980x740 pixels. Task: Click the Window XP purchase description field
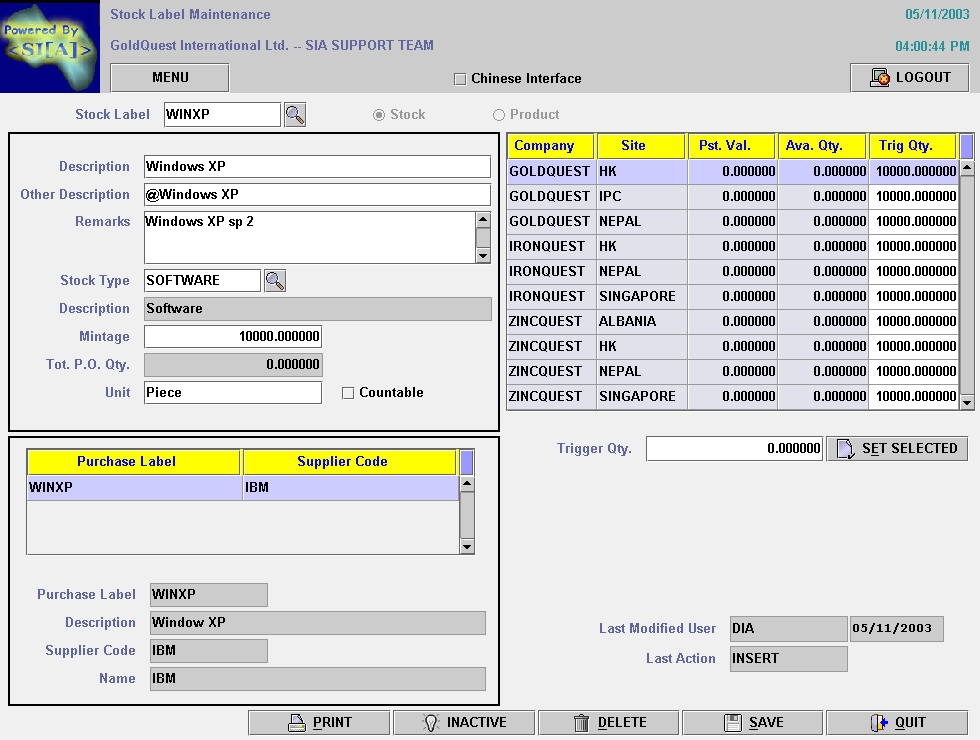point(318,623)
